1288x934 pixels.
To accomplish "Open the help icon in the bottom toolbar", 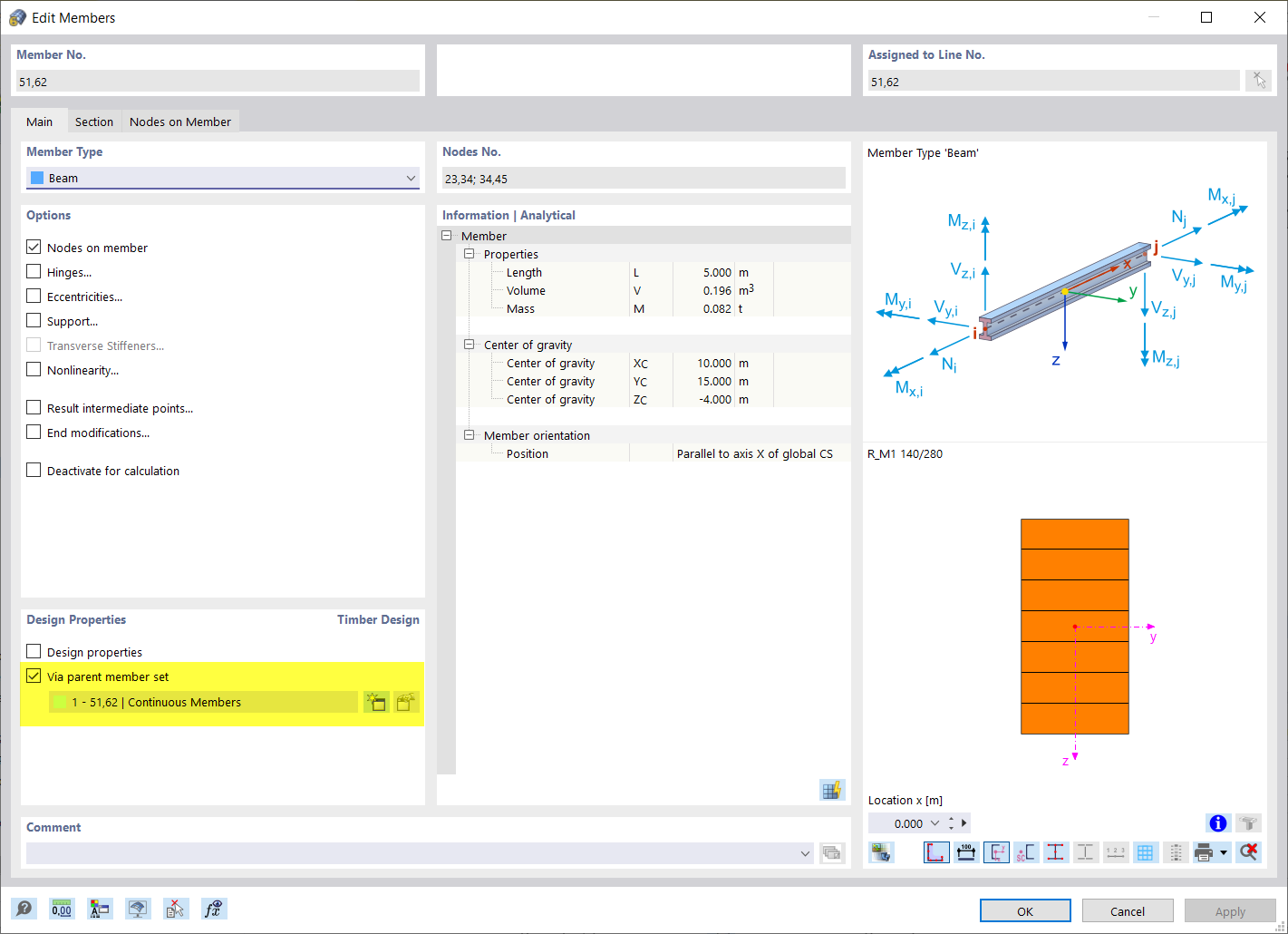I will (x=24, y=909).
